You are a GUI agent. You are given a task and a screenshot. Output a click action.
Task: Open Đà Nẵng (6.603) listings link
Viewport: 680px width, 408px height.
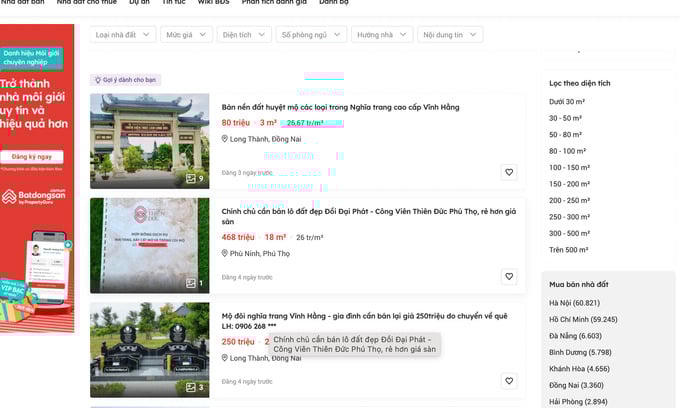pos(575,336)
